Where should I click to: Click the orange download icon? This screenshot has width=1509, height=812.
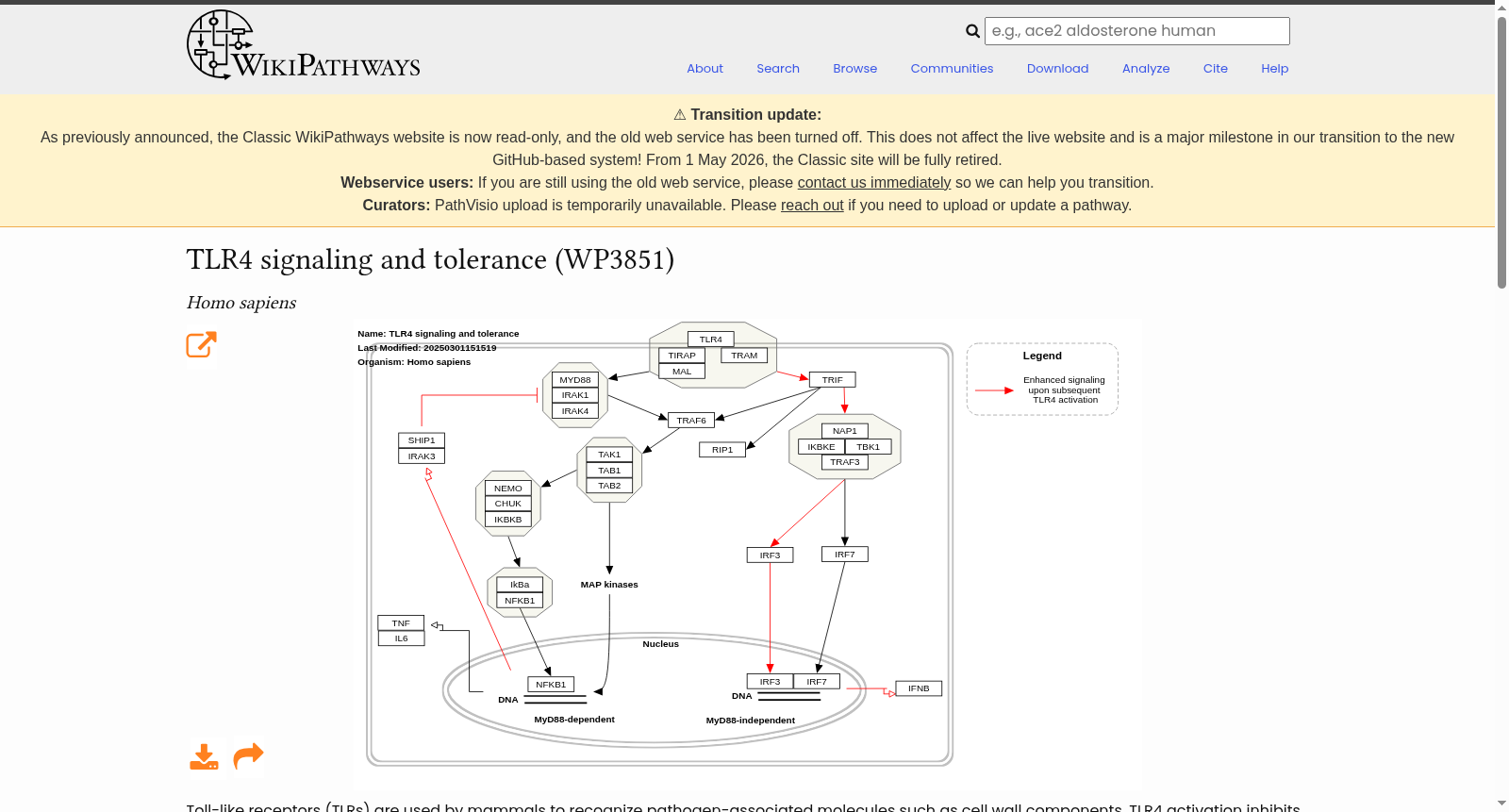click(x=204, y=756)
